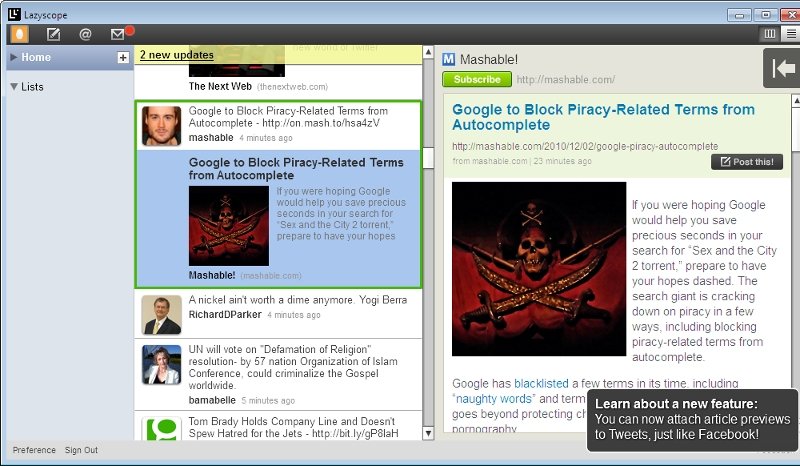
Task: Open the home timeline egg icon
Action: 19,35
